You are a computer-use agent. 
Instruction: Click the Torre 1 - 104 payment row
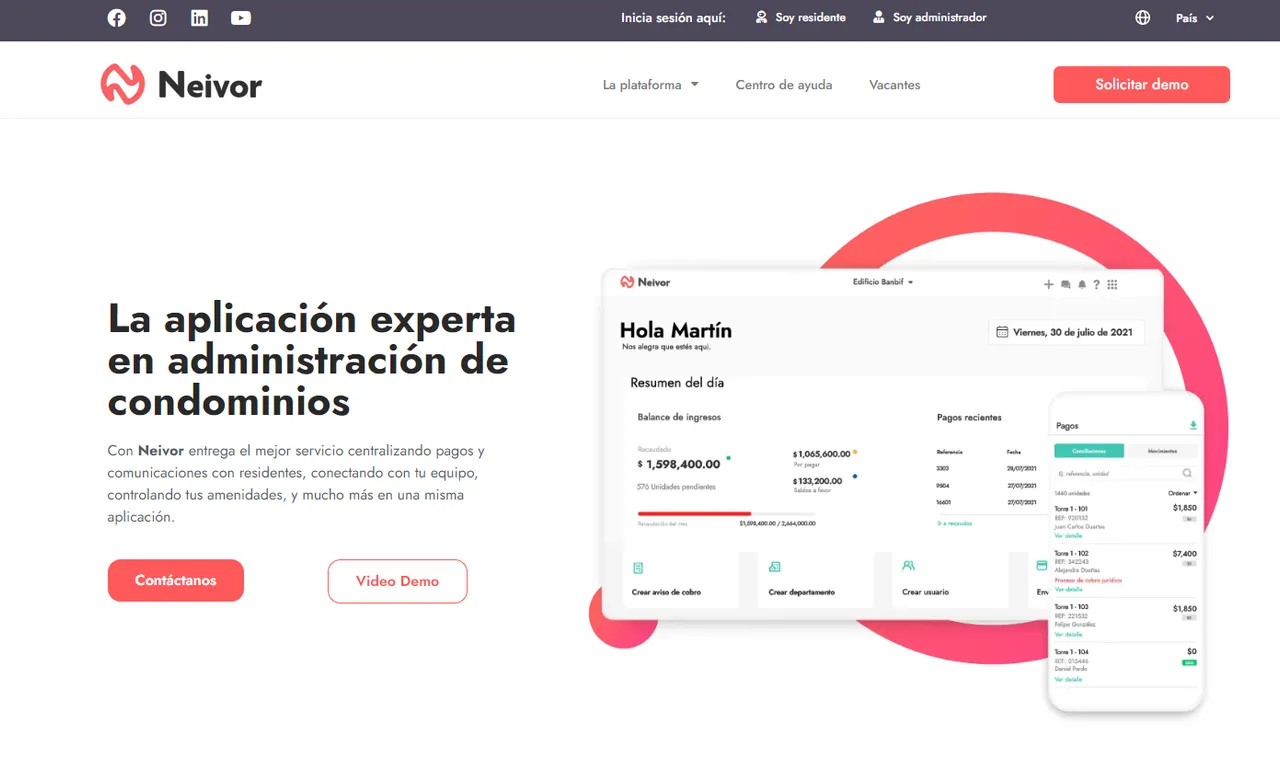(1126, 665)
